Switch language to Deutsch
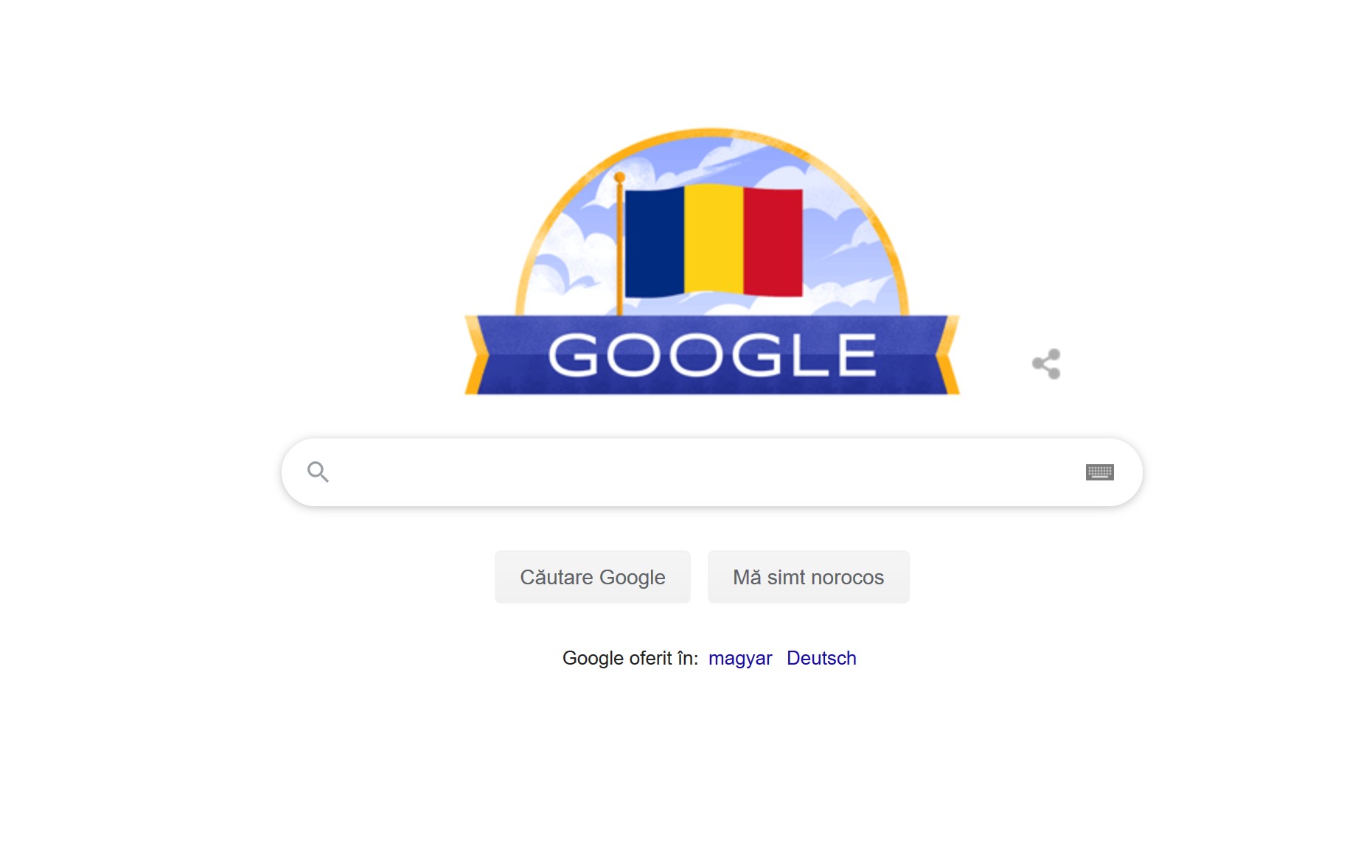This screenshot has height=868, width=1372. coord(821,658)
